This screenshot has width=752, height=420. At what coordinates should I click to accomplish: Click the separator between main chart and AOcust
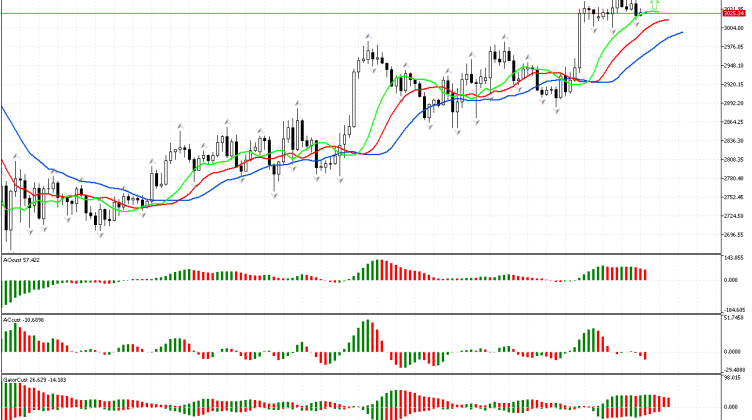click(360, 252)
